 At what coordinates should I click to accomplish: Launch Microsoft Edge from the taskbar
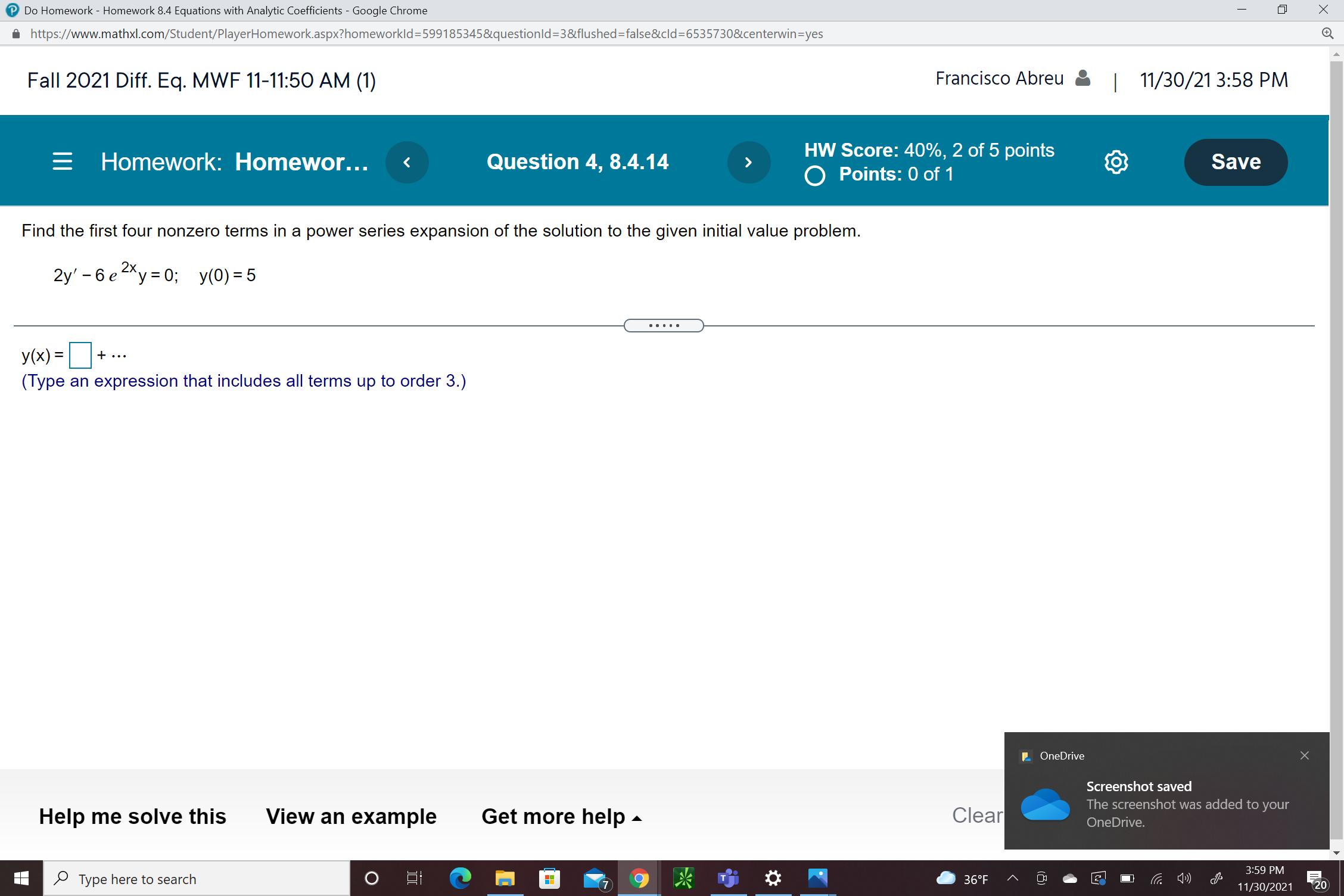[460, 878]
